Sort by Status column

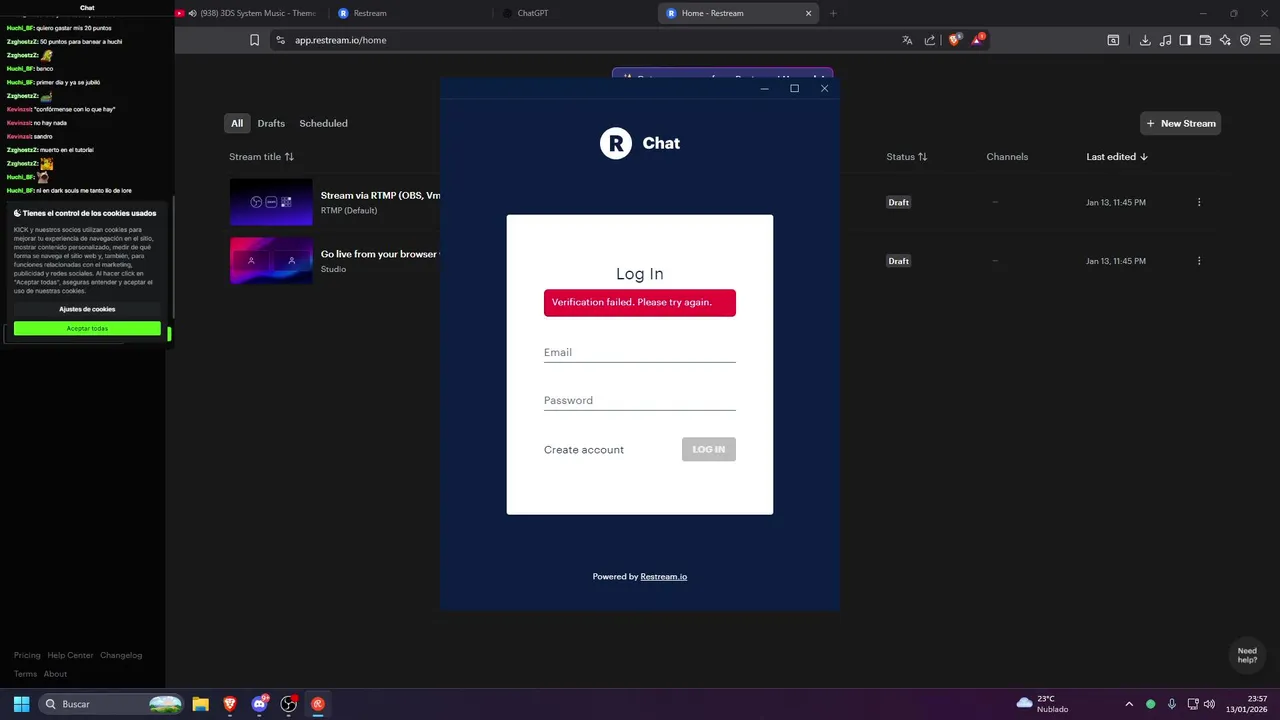tap(906, 157)
